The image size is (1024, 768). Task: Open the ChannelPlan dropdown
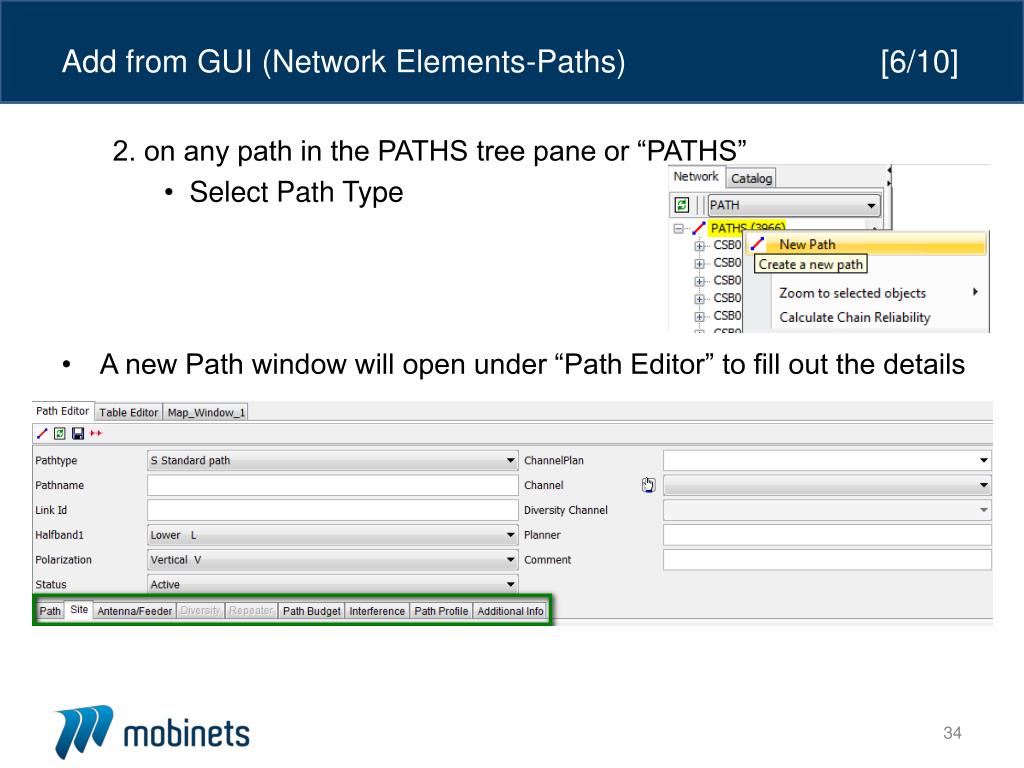[827, 460]
